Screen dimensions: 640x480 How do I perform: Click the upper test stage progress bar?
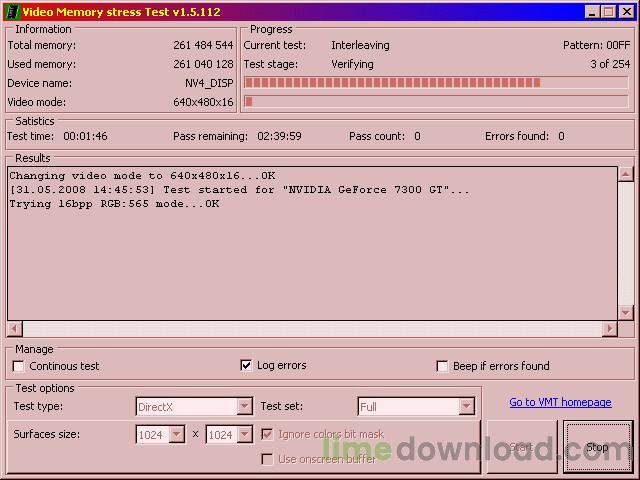click(x=435, y=83)
